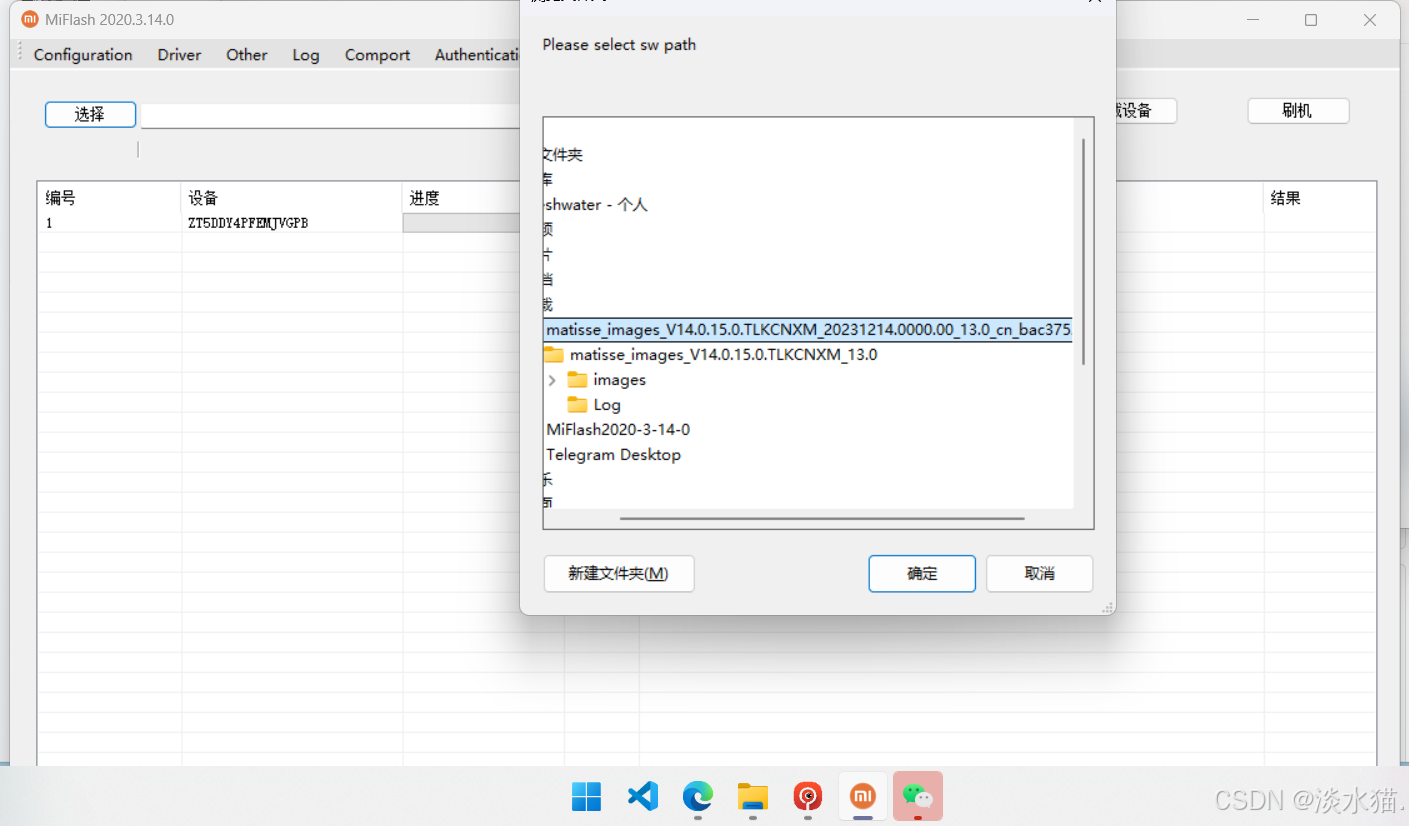
Task: Click device ID ZT5DDY4PFEMJVGPB cell
Action: coord(248,223)
